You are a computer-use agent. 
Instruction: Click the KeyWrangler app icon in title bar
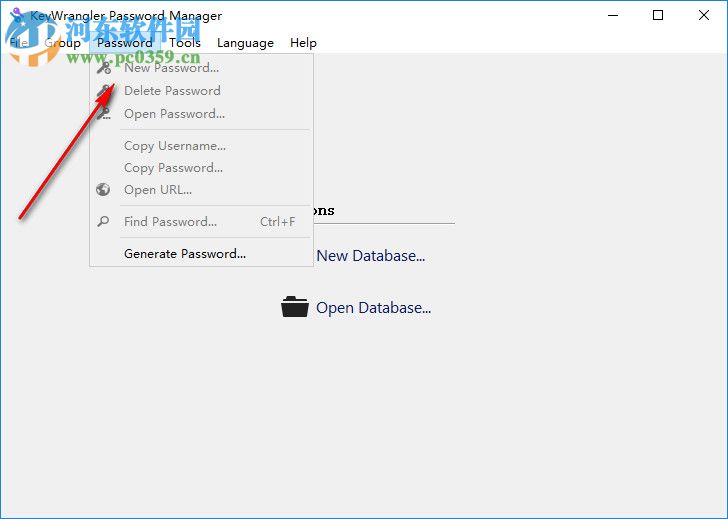17,15
